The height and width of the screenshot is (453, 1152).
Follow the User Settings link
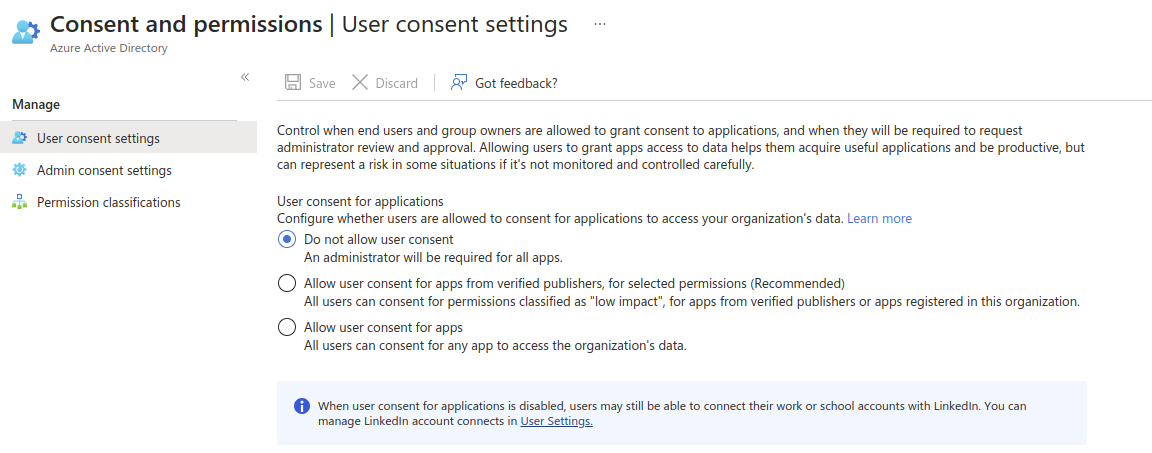[x=556, y=422]
